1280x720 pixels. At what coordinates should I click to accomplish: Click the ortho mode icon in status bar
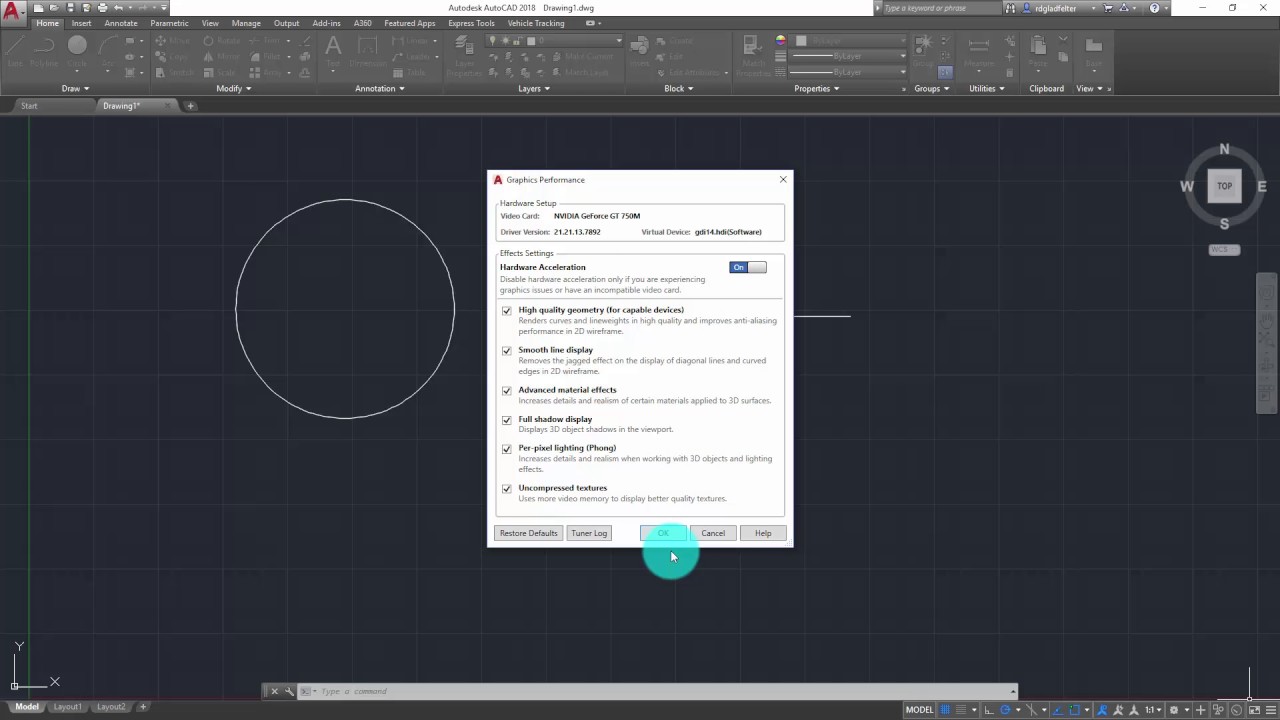[988, 710]
